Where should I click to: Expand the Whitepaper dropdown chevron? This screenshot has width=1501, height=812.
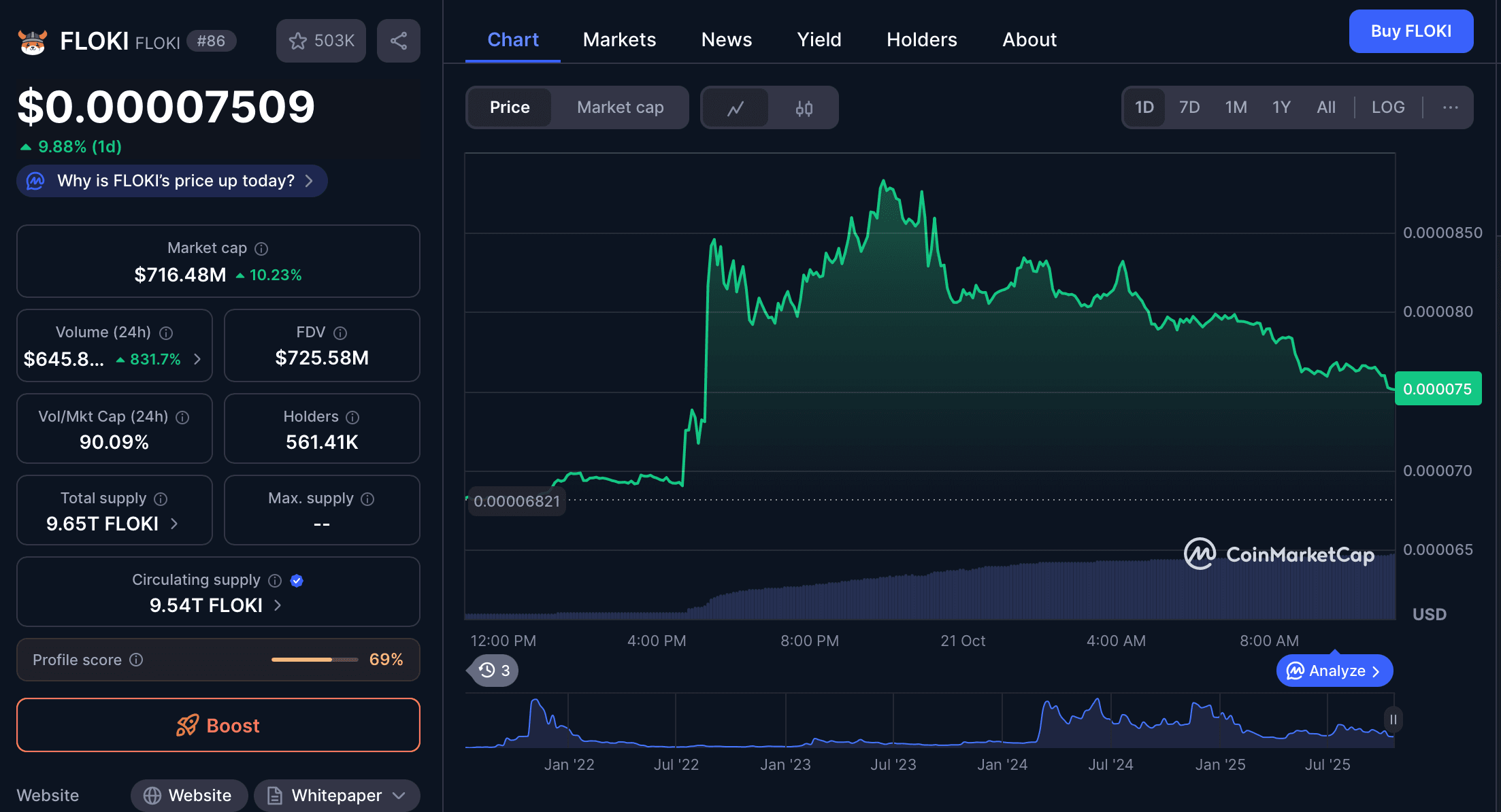pyautogui.click(x=399, y=795)
